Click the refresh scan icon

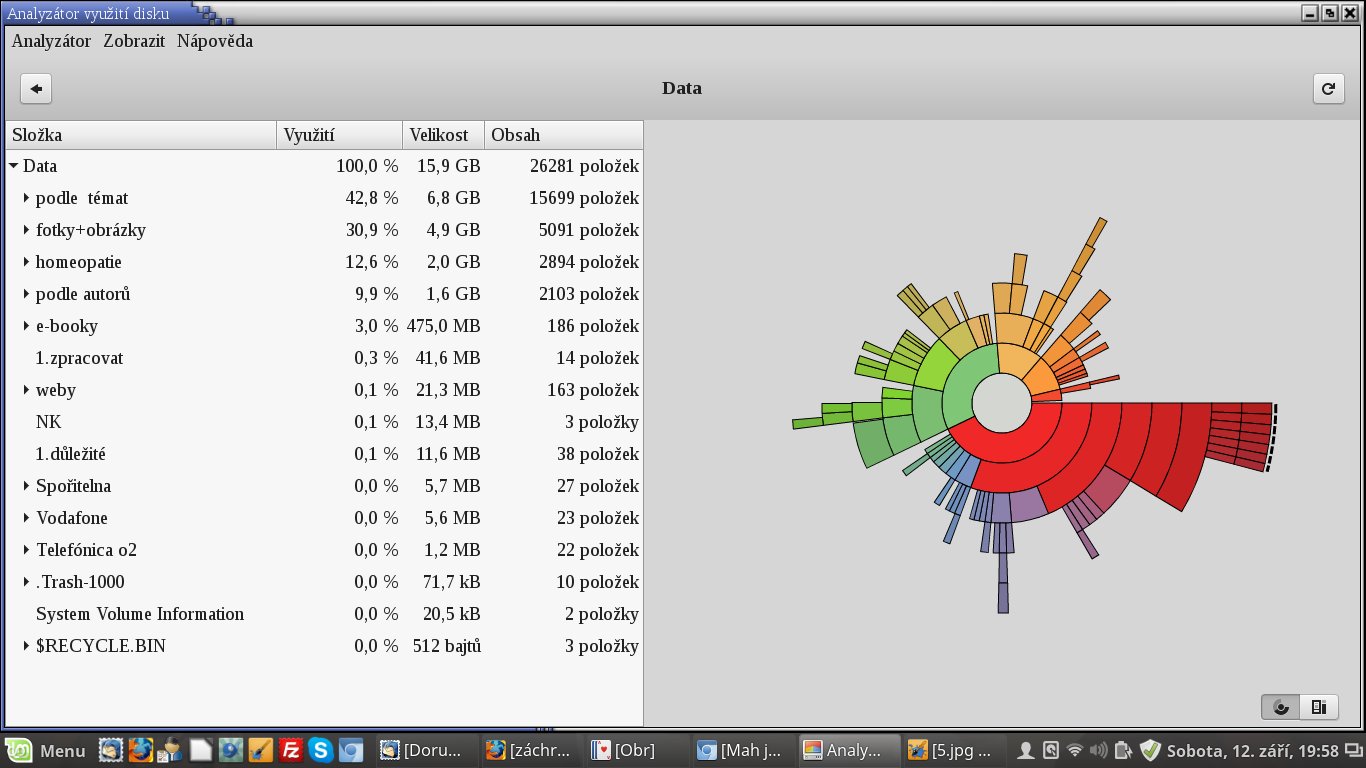1328,89
